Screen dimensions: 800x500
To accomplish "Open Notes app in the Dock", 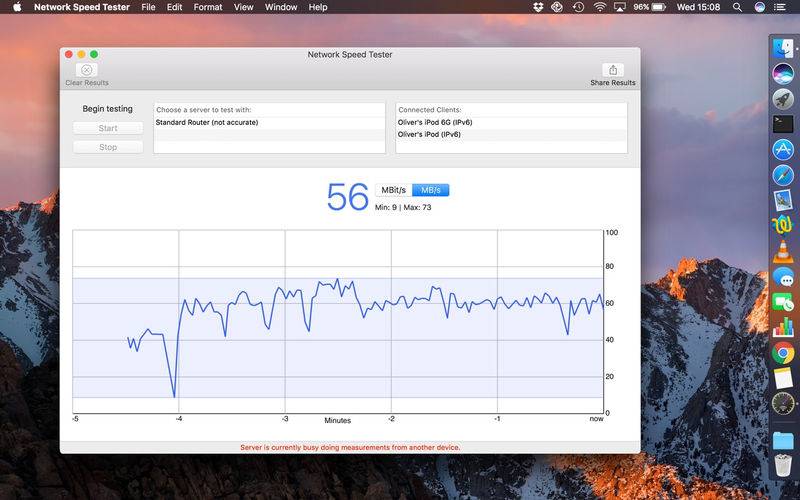I will [x=783, y=378].
